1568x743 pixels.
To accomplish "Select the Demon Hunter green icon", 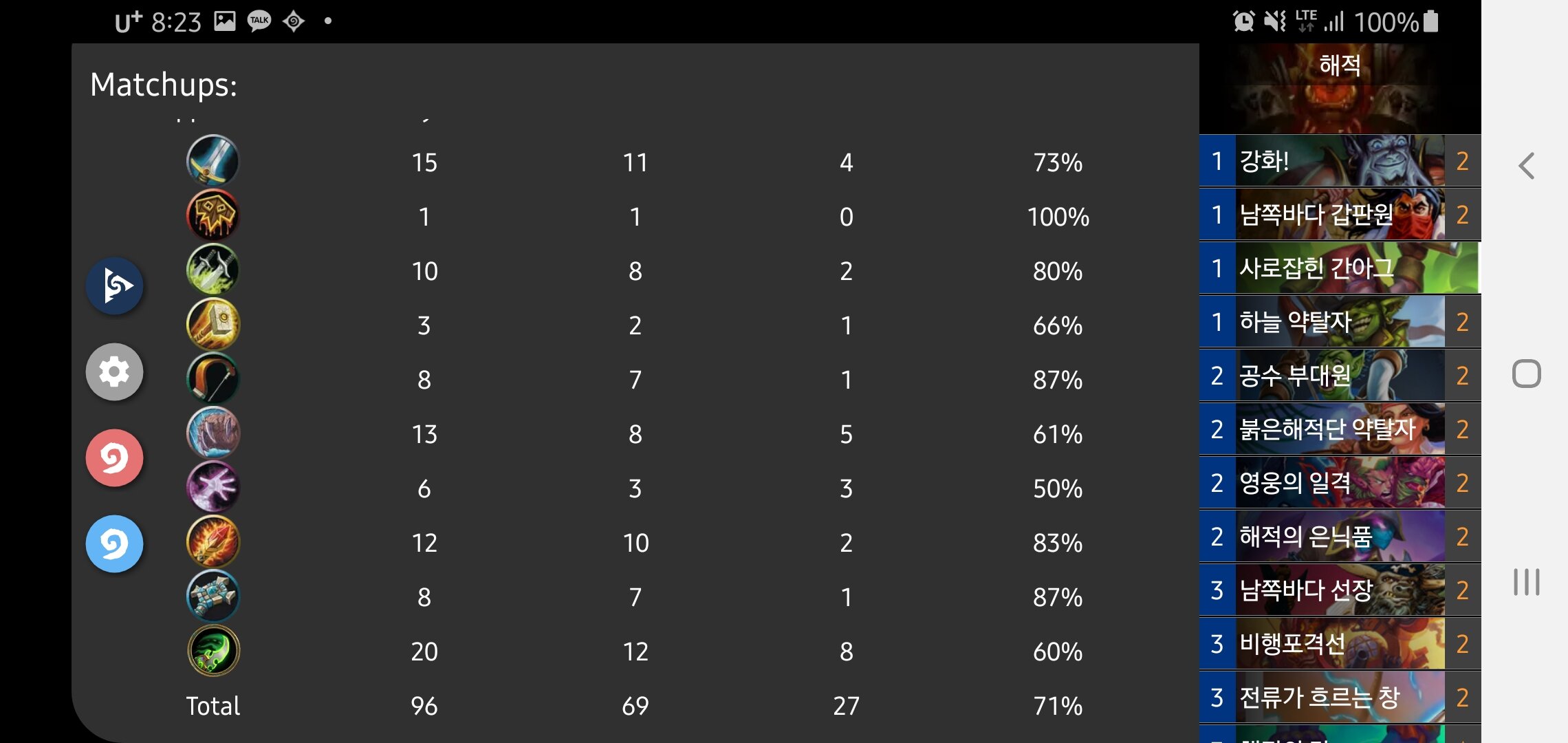I will 213,651.
